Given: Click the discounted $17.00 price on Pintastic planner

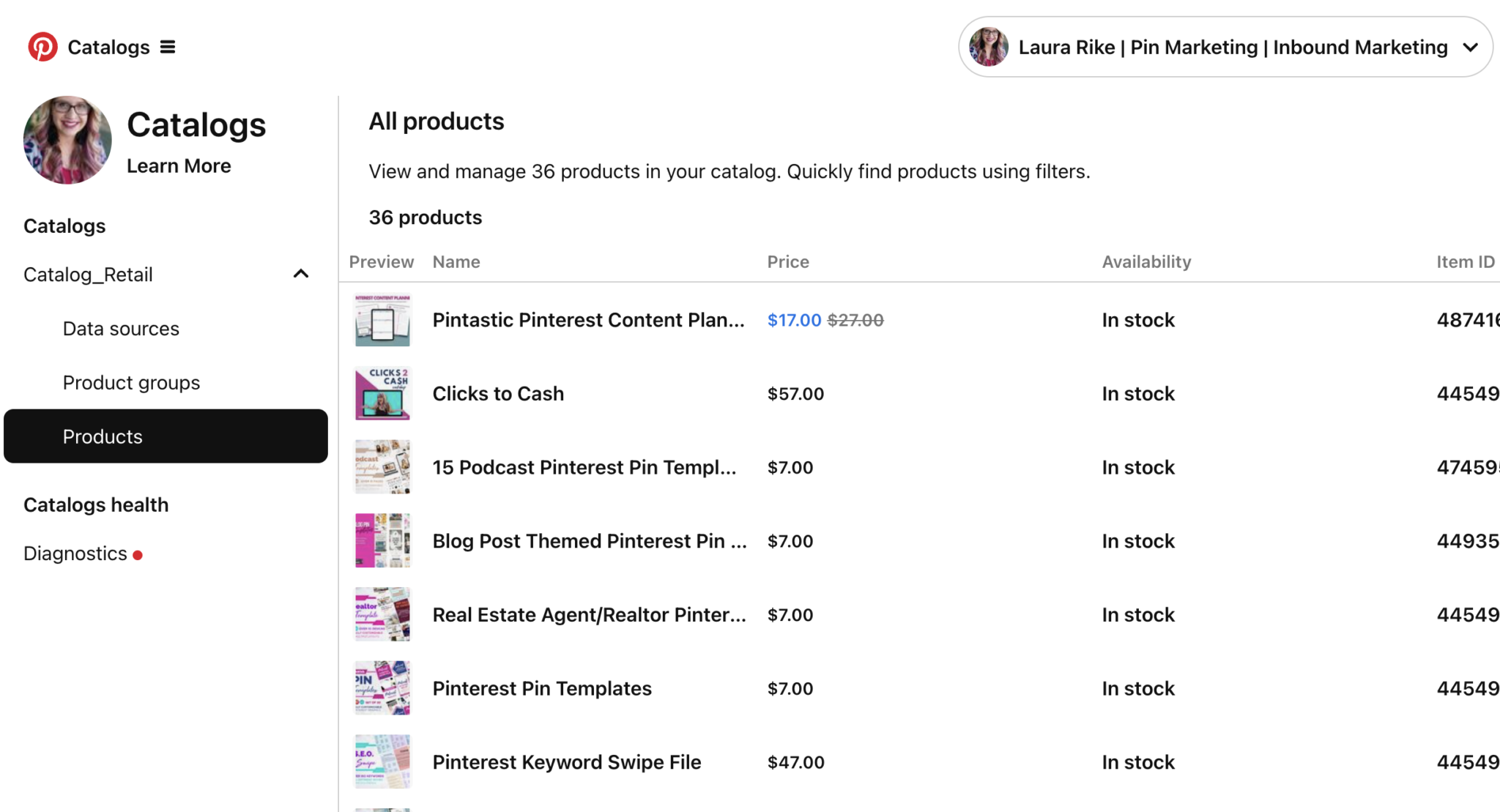Looking at the screenshot, I should pos(793,320).
